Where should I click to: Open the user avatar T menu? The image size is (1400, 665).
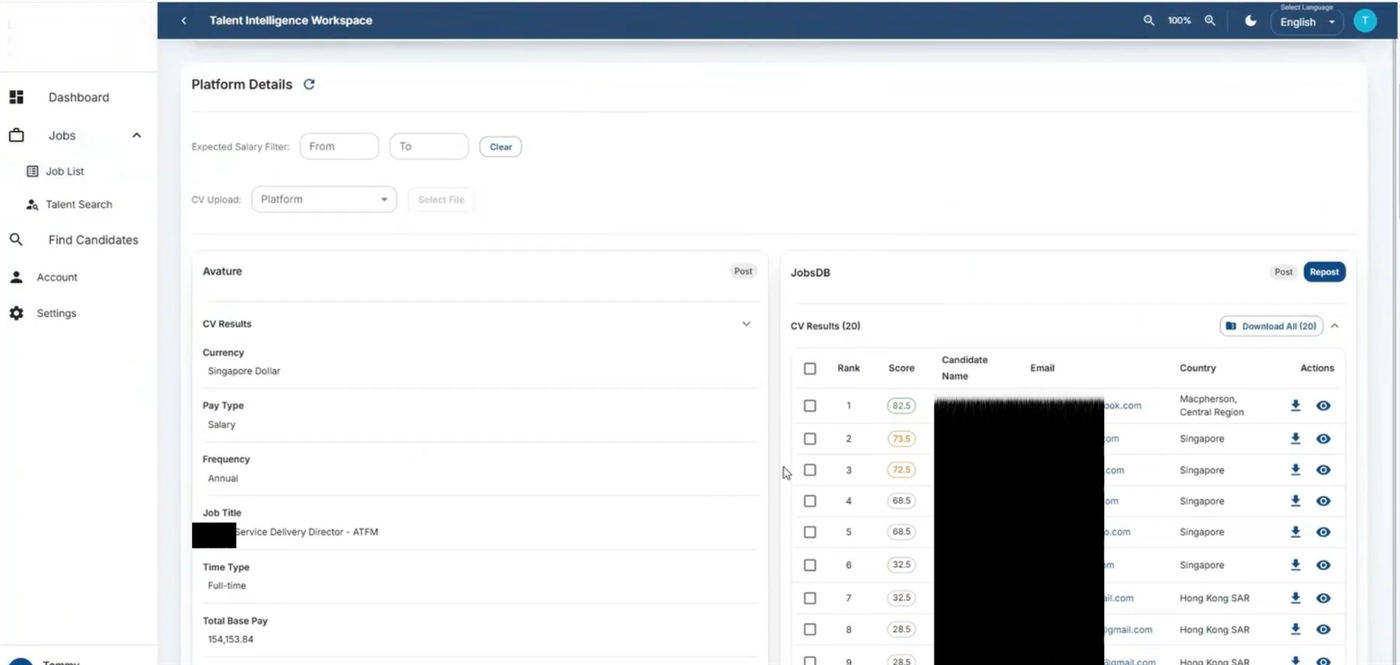(x=1365, y=20)
